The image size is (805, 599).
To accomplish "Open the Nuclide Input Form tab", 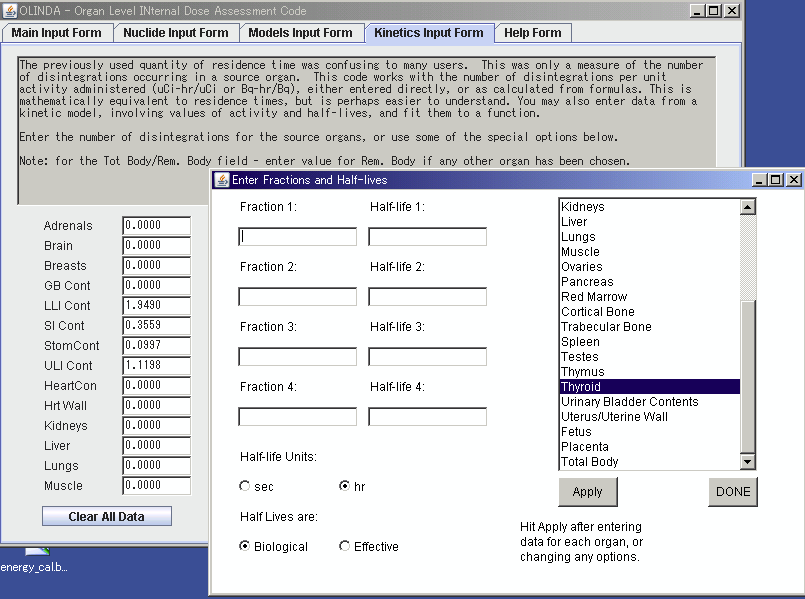I will pos(175,33).
